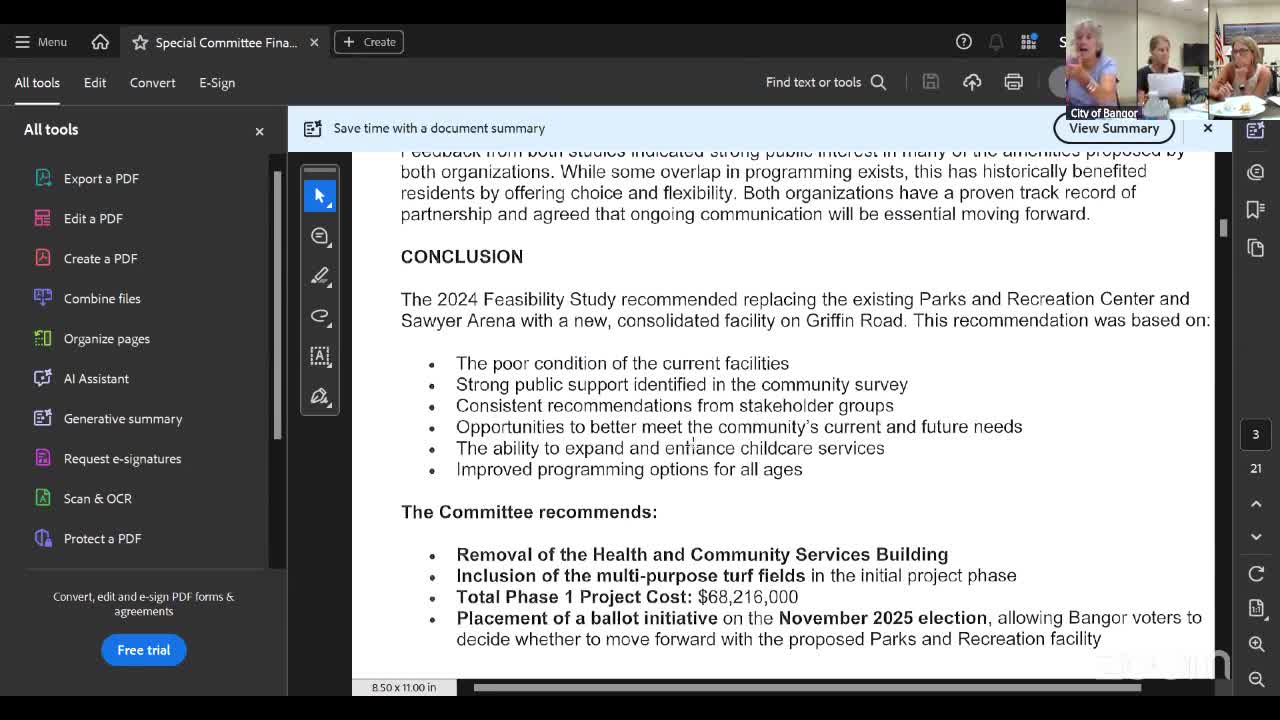The image size is (1280, 720).
Task: Click 'Improved programming options for all ages' bullet
Action: [629, 469]
